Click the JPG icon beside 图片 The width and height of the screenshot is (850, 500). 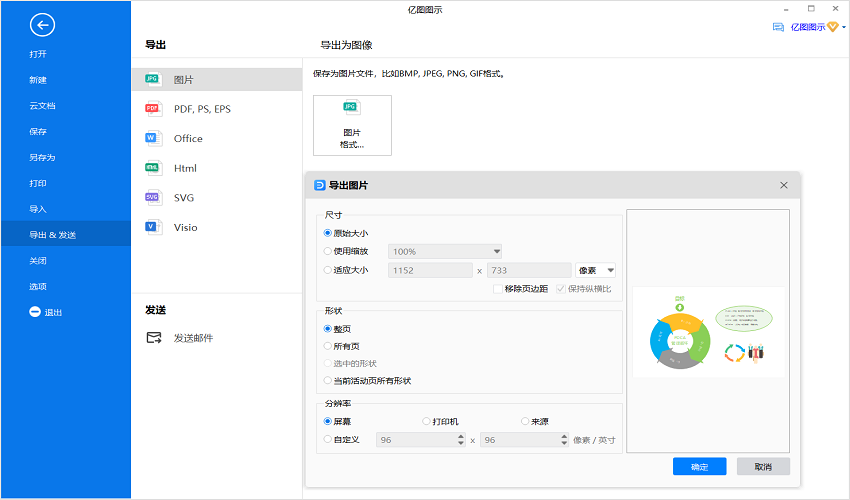pos(153,80)
